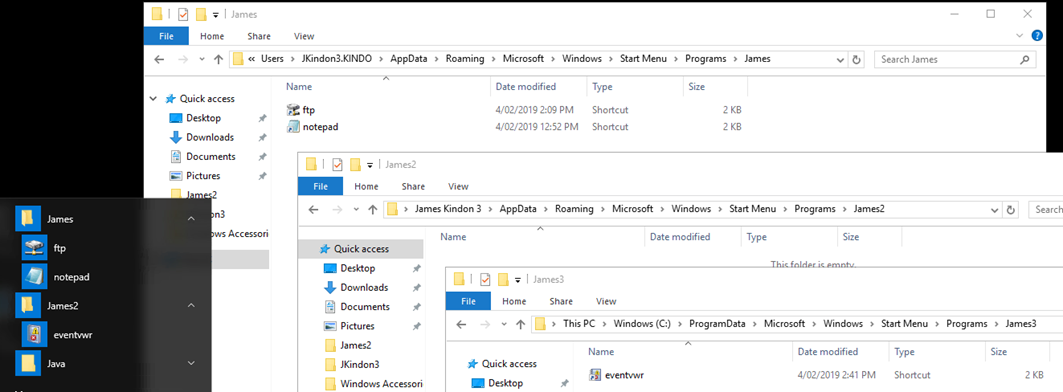Screen dimensions: 1063x392
Task: Open File tab in James3 window
Action: 468,301
